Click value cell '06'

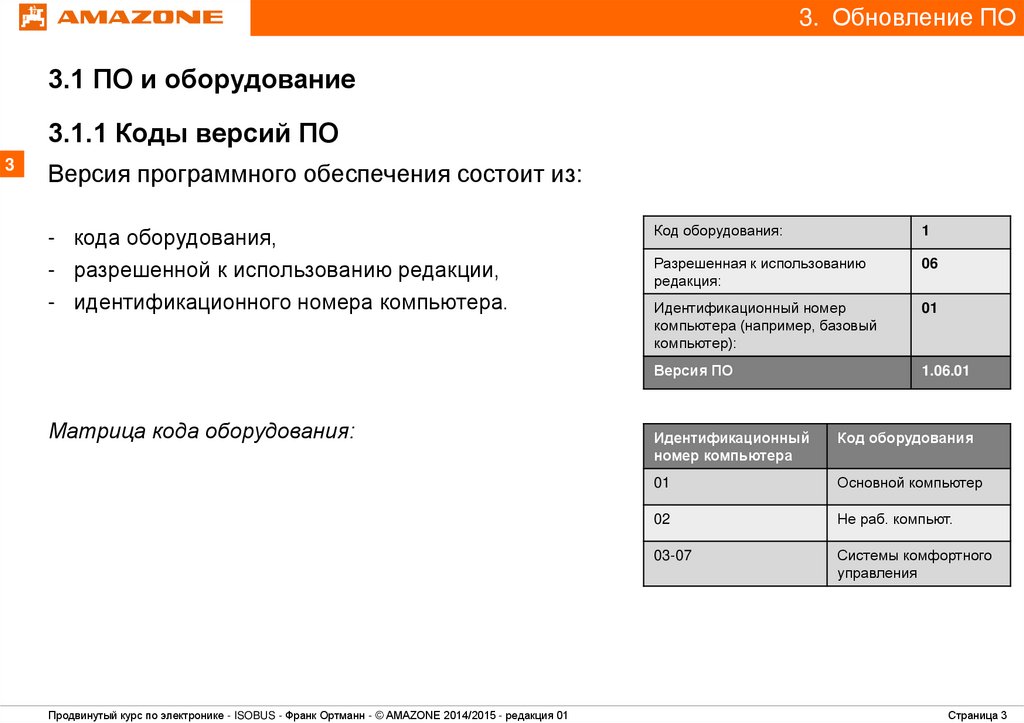click(x=961, y=272)
